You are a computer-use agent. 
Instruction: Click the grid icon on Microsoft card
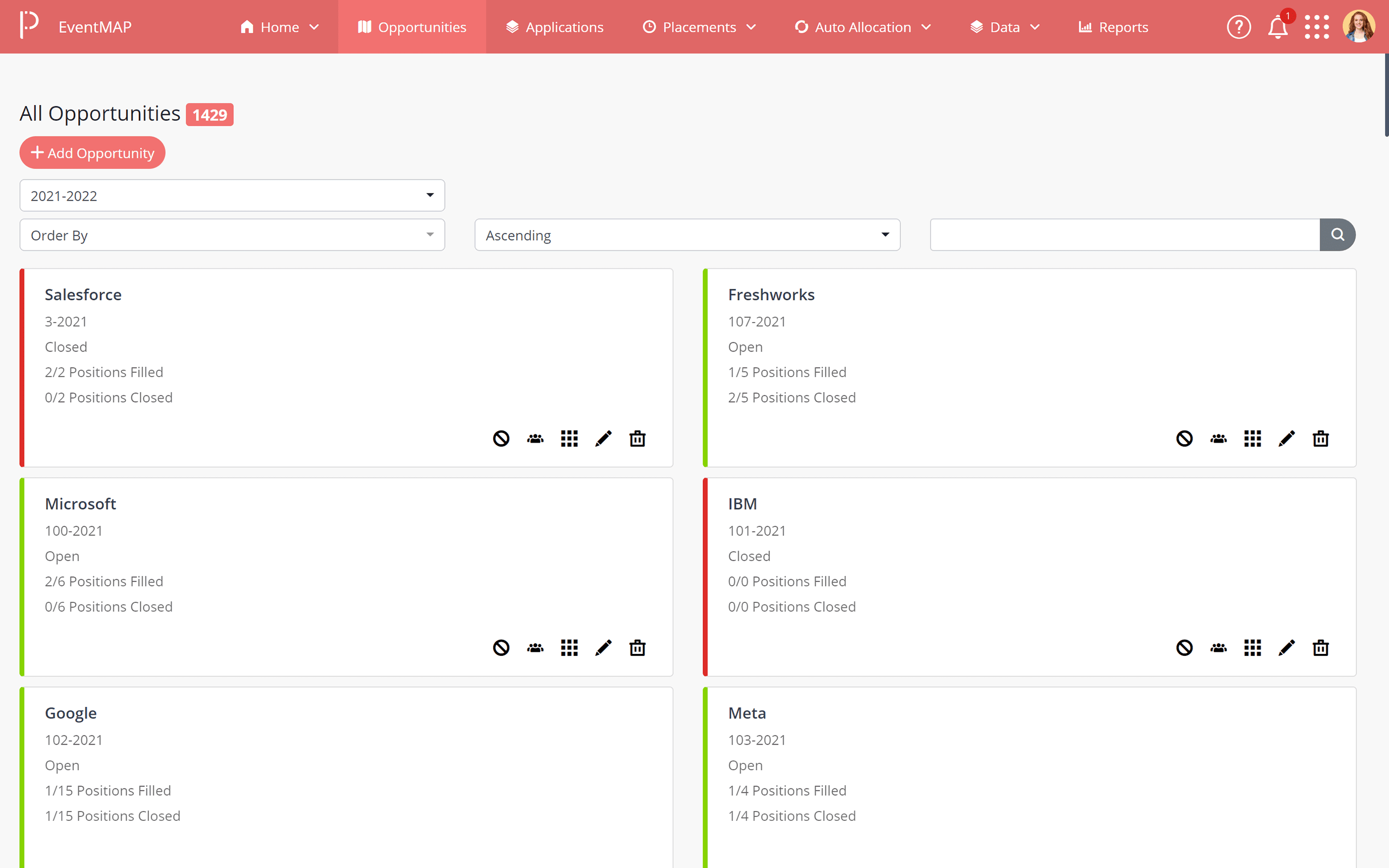point(569,648)
